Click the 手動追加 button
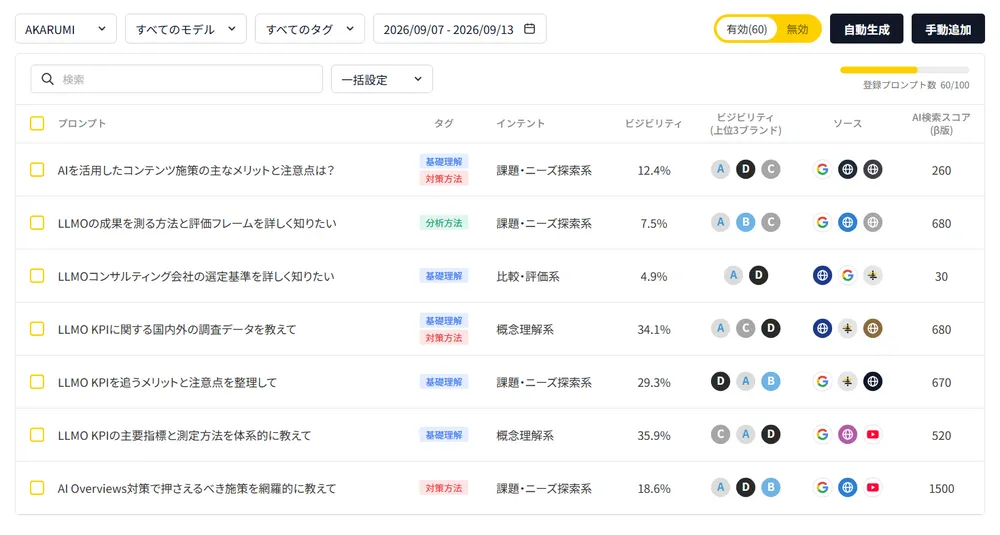Screen dimensions: 1000x535 click(x=948, y=29)
